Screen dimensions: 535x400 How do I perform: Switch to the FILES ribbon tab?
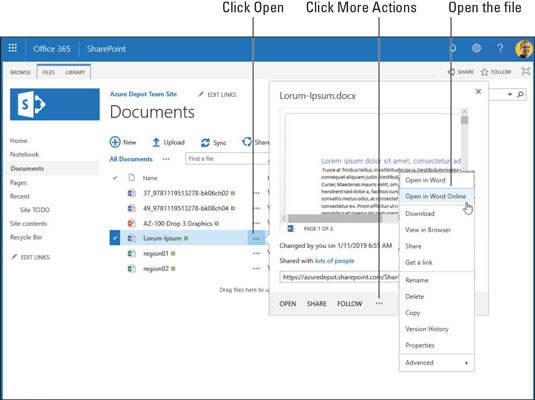[x=48, y=72]
